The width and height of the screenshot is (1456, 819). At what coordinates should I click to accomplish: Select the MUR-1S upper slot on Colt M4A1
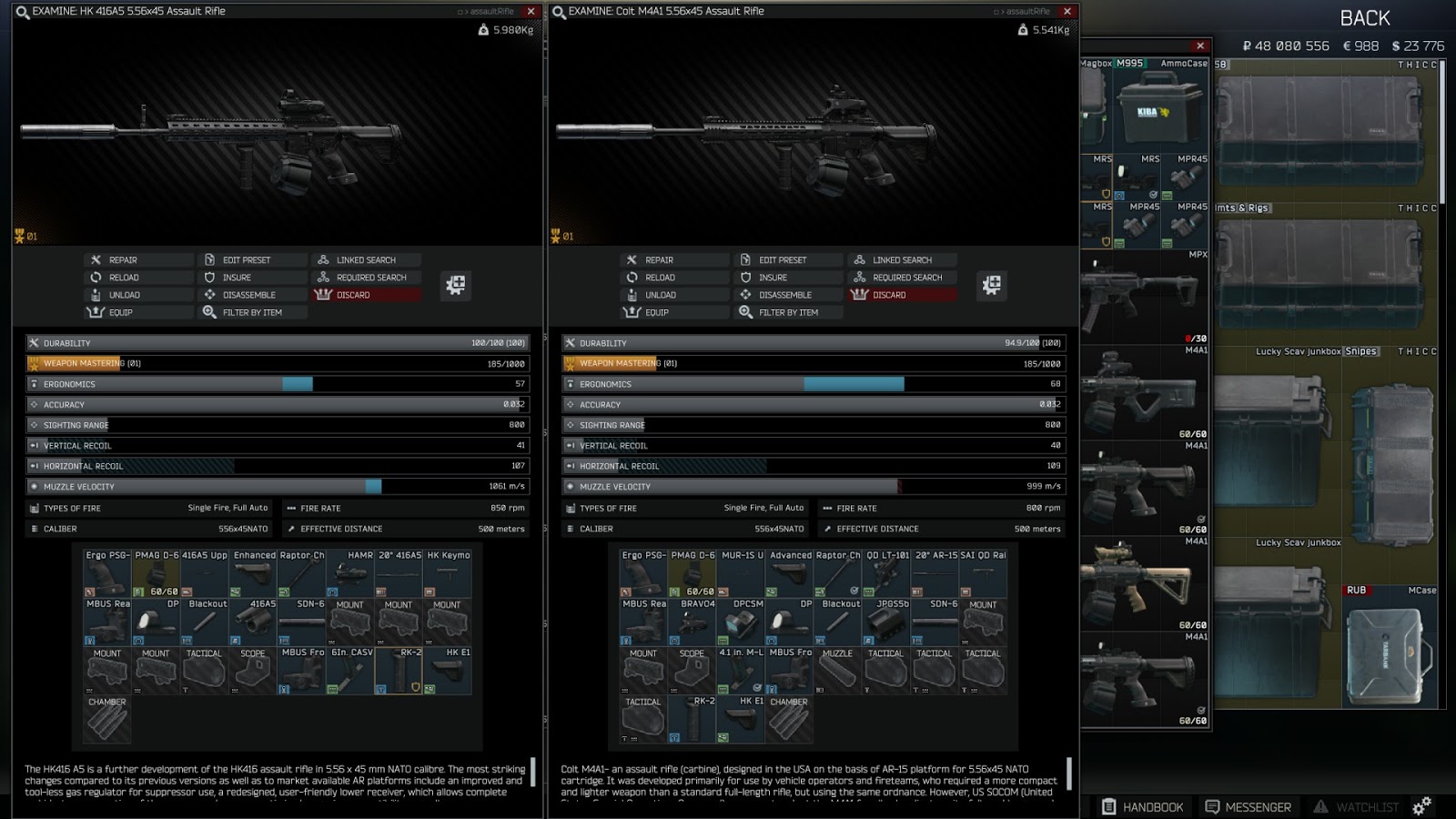click(741, 573)
